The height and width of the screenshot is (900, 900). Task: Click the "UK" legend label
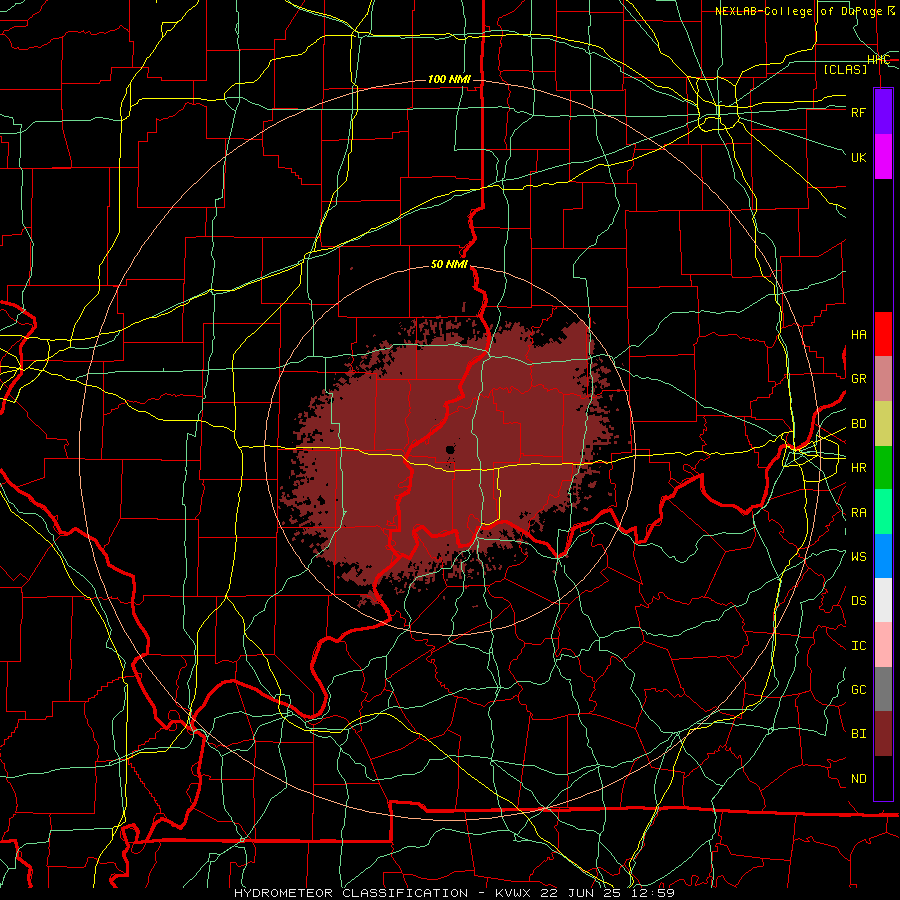(x=859, y=157)
